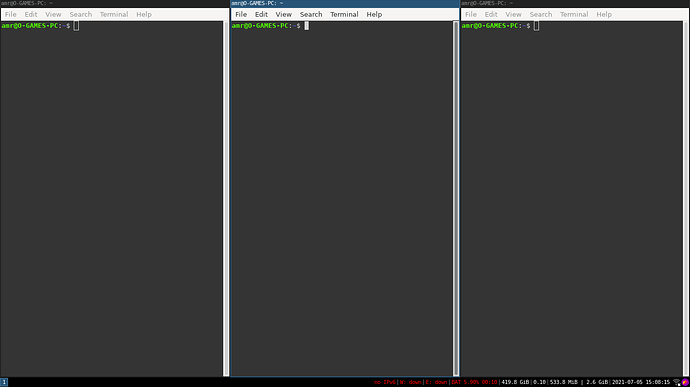Open View menu in middle terminal
The width and height of the screenshot is (690, 387).
pyautogui.click(x=284, y=15)
